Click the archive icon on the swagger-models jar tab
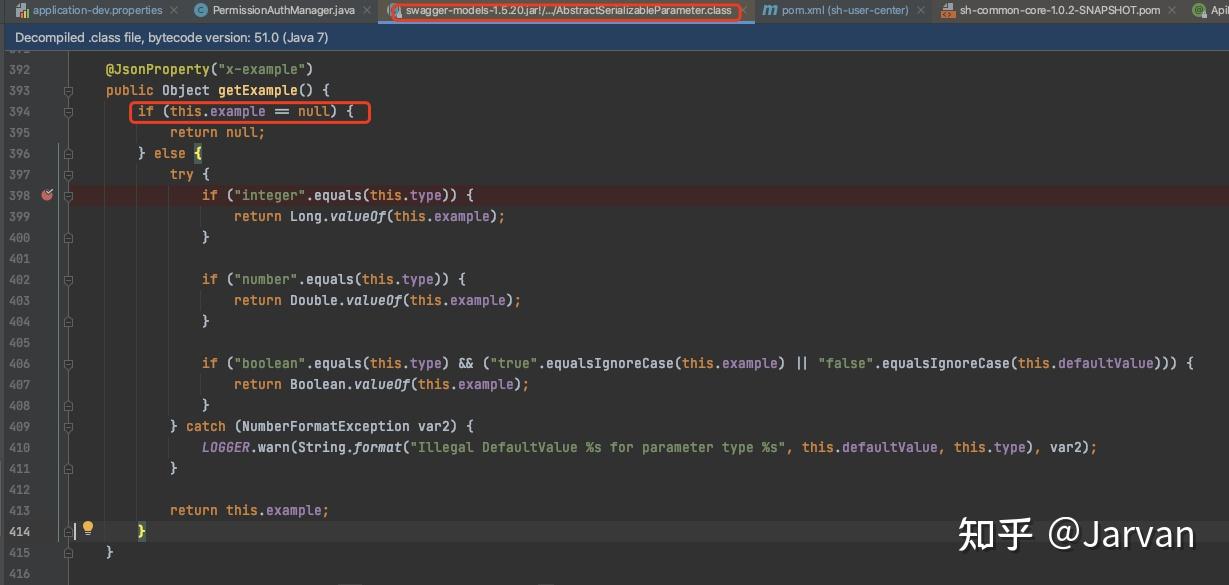This screenshot has height=585, width=1229. point(398,12)
